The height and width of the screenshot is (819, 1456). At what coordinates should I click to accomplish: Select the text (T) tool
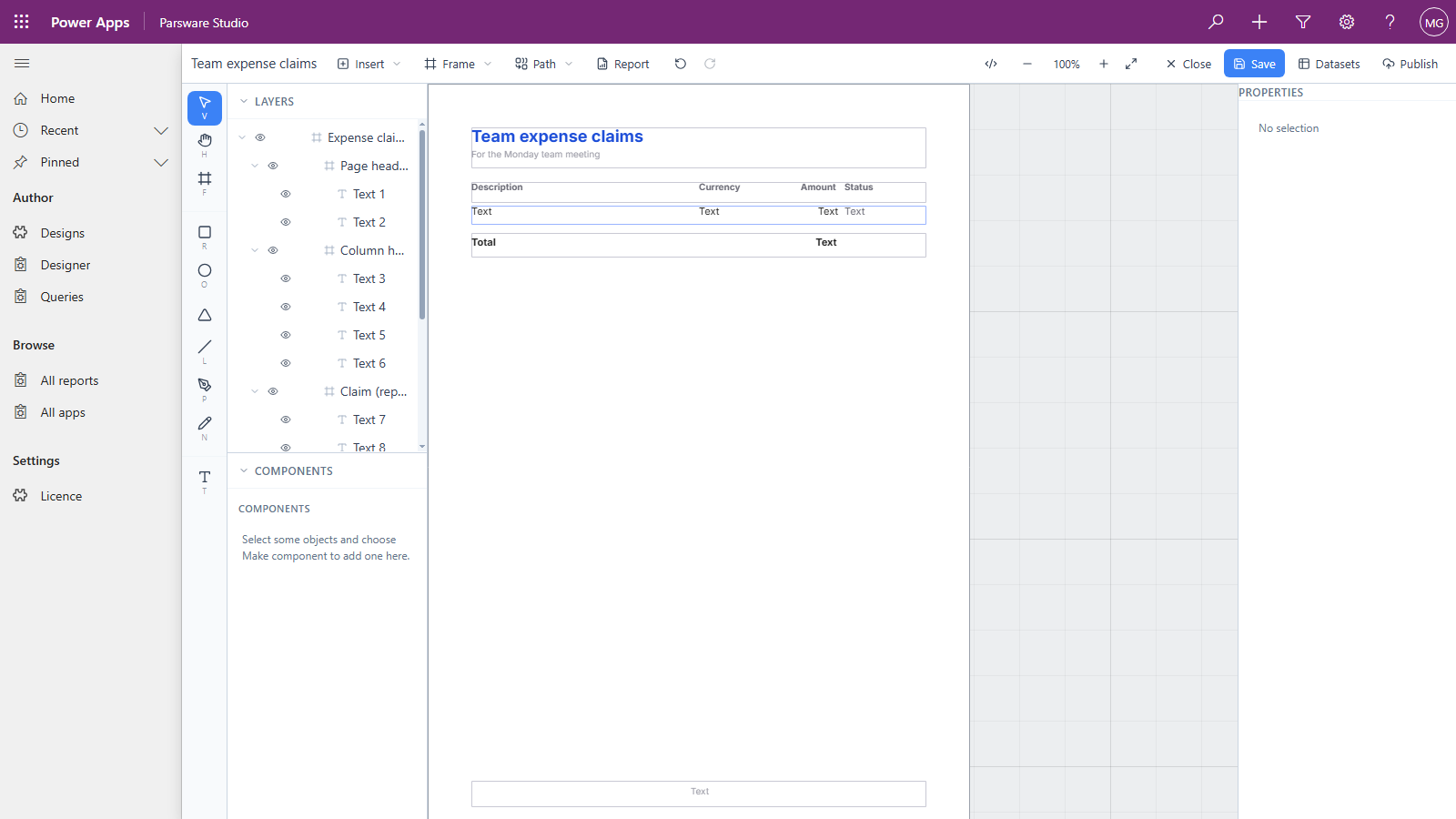205,480
